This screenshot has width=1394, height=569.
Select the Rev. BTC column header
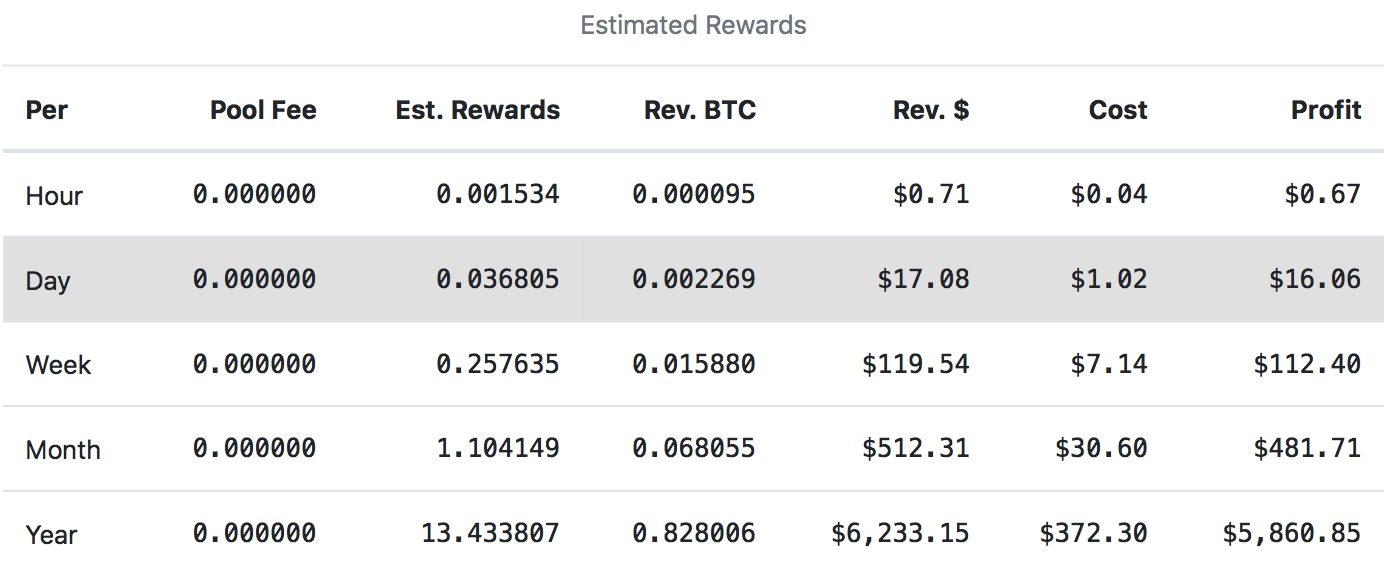[700, 110]
